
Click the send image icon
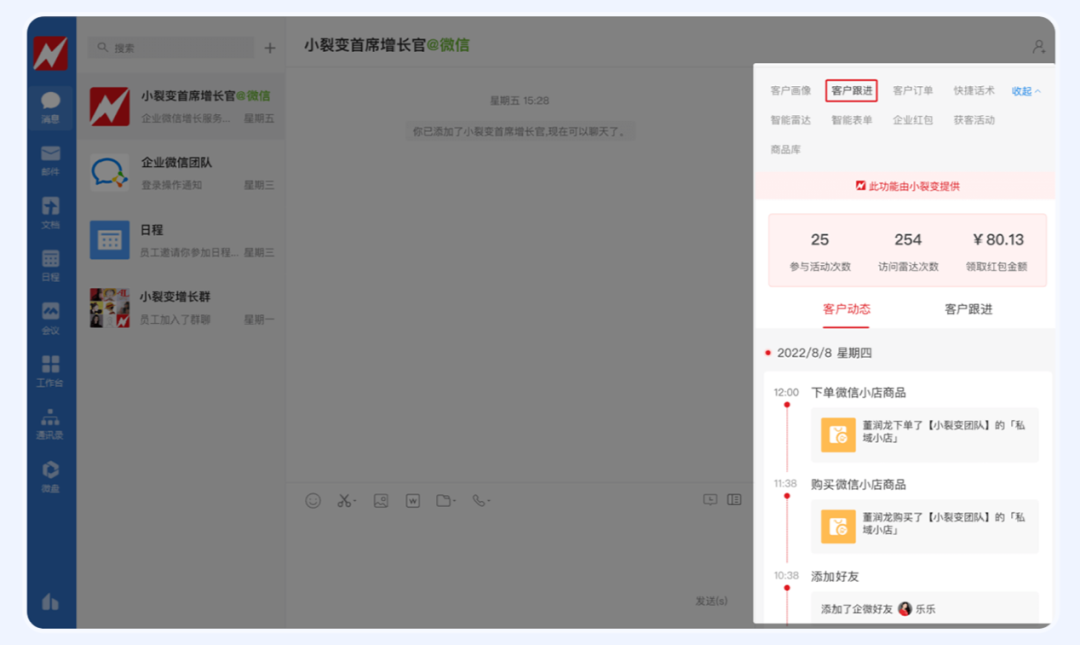(x=380, y=501)
